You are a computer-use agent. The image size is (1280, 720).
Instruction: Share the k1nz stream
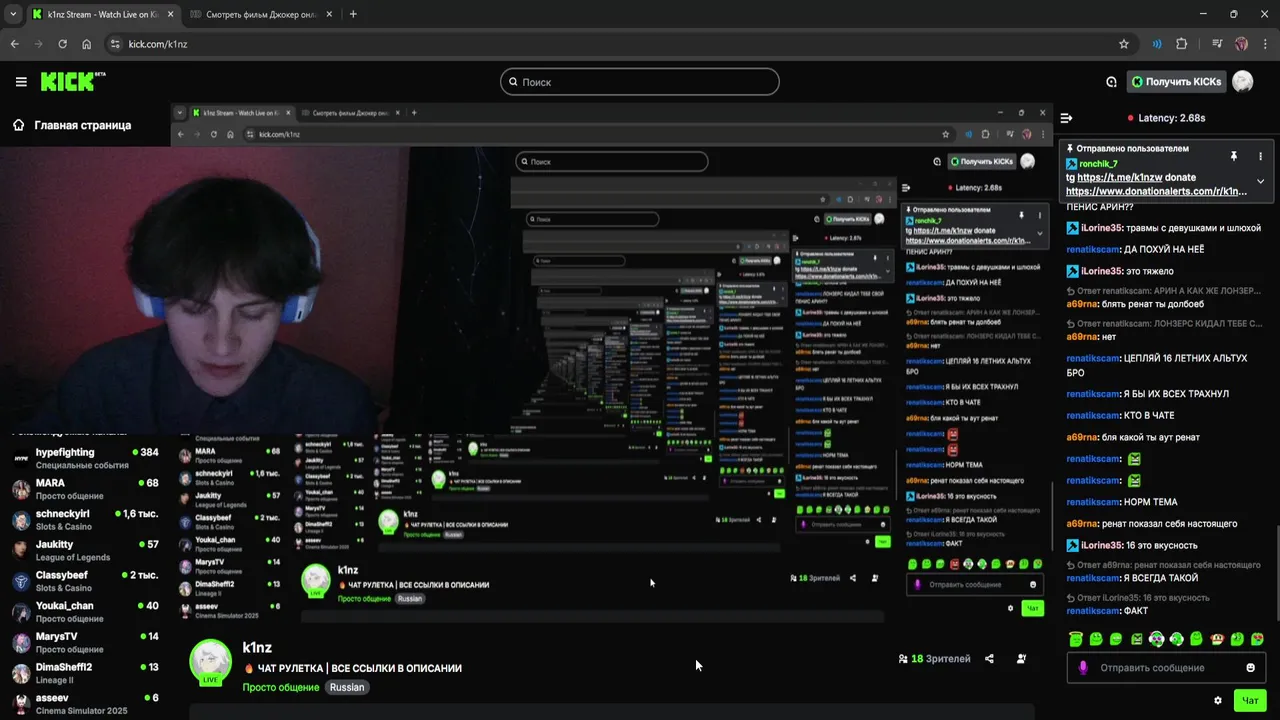989,659
